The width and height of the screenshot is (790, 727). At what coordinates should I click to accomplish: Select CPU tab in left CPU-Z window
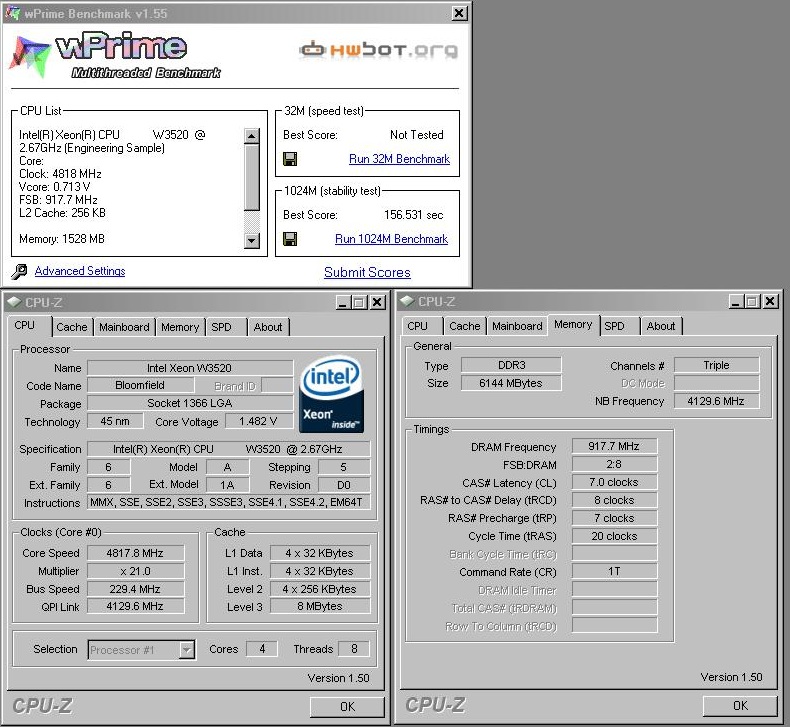point(29,325)
